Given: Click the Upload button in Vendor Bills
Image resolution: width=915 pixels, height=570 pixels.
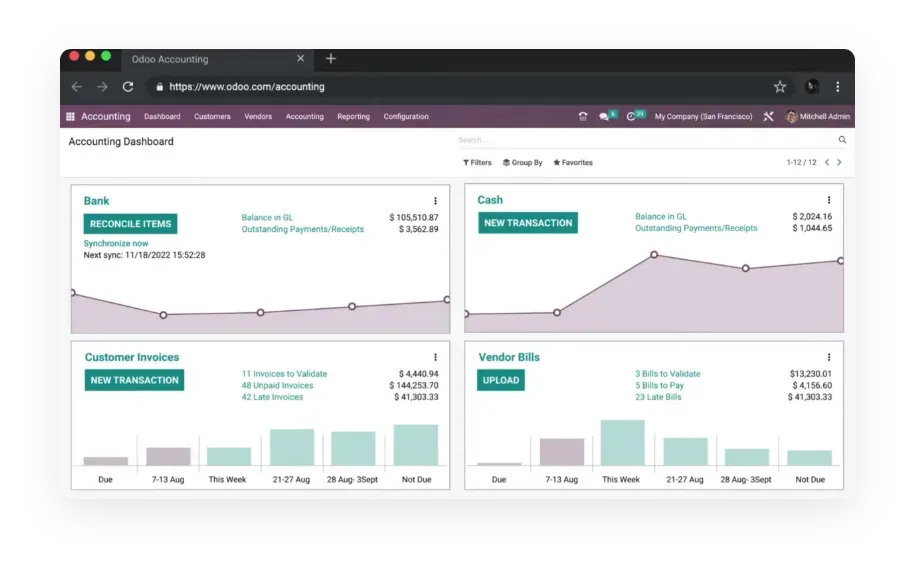Looking at the screenshot, I should [x=501, y=380].
